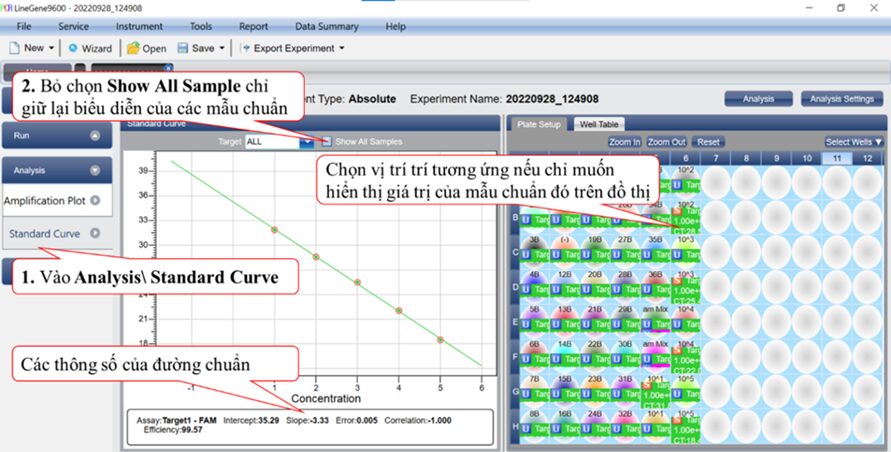Viewport: 891px width, 452px height.
Task: Click the New document icon
Action: point(14,48)
